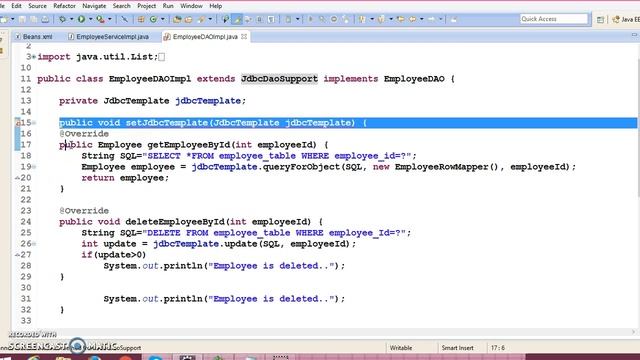Click the Open Task icon
This screenshot has width=640, height=360.
click(x=188, y=19)
